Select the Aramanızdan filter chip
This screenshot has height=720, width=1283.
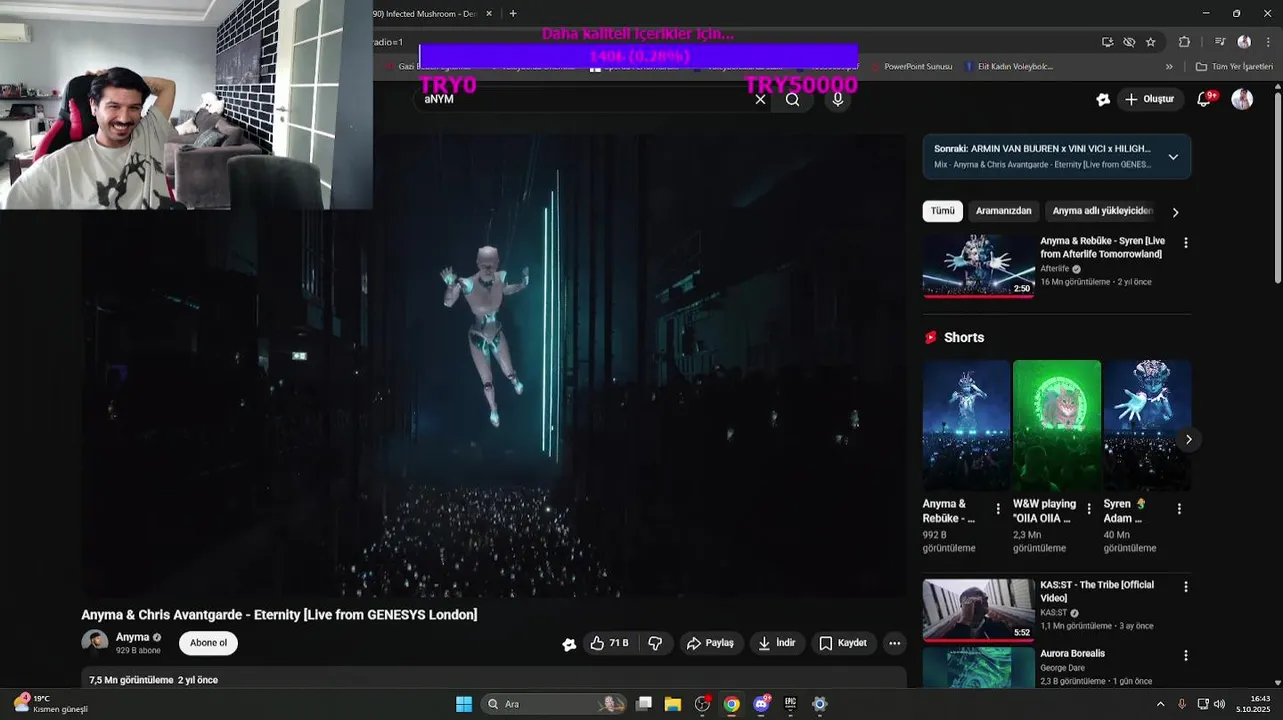point(1003,211)
